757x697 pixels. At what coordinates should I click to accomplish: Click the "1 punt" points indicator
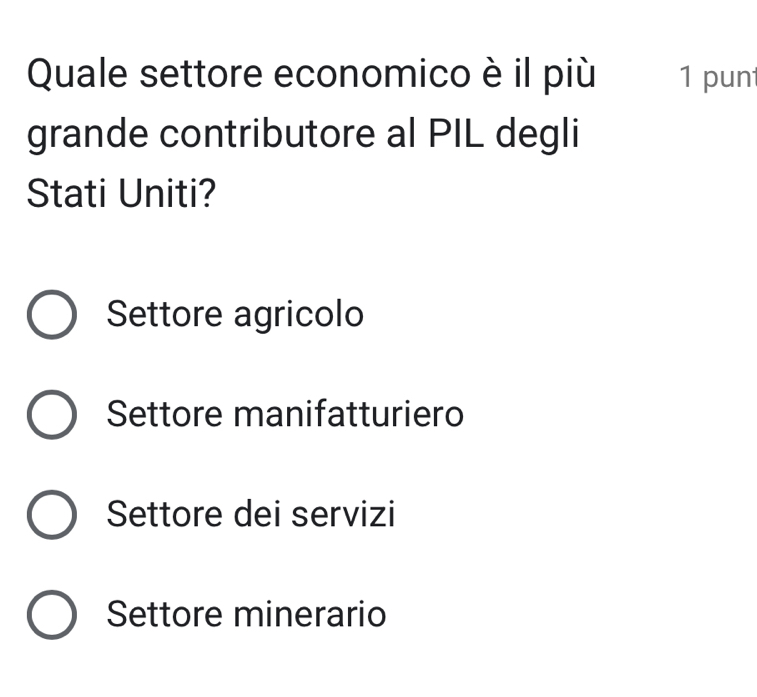[716, 77]
